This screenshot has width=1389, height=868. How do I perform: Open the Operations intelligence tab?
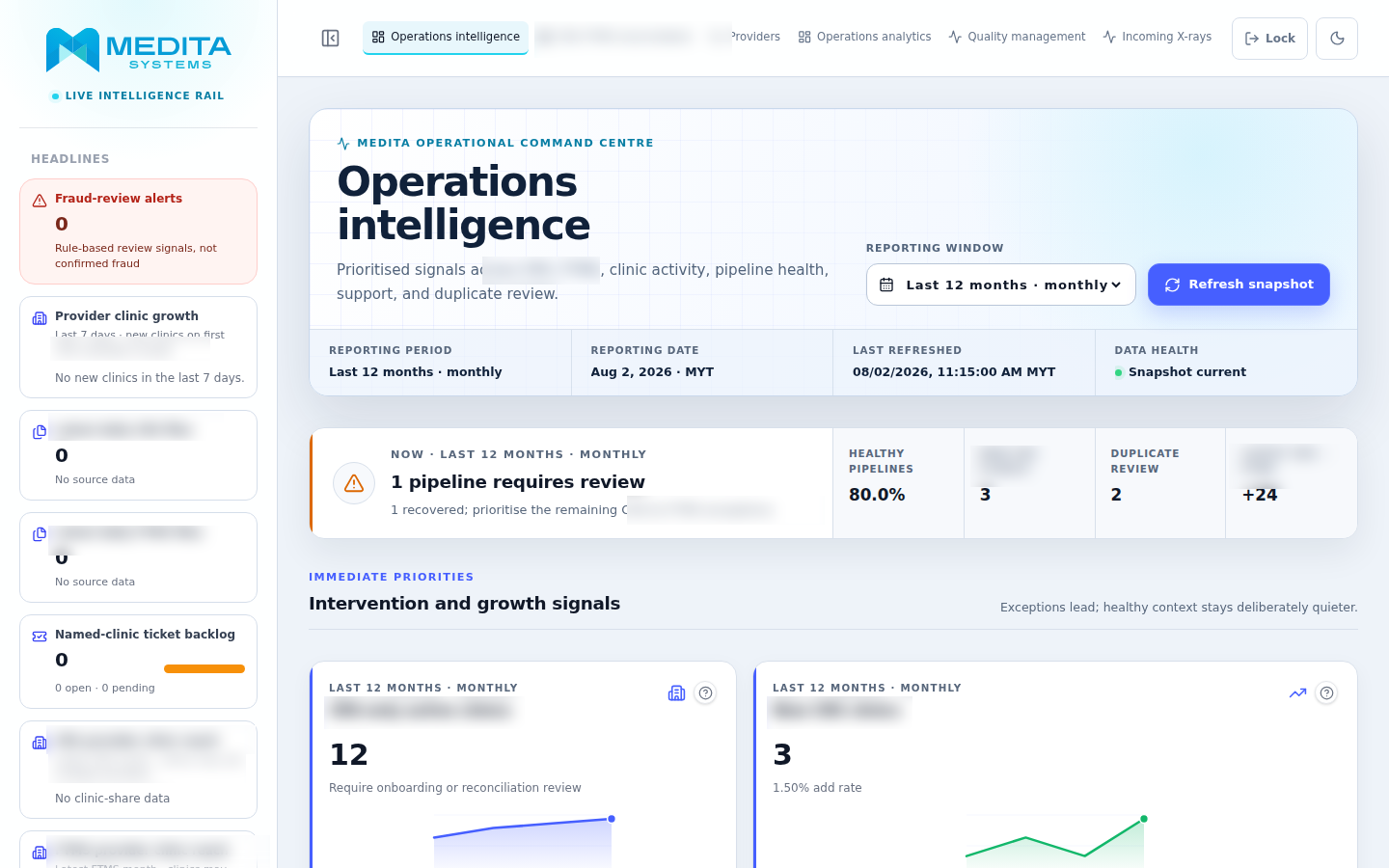[x=446, y=37]
